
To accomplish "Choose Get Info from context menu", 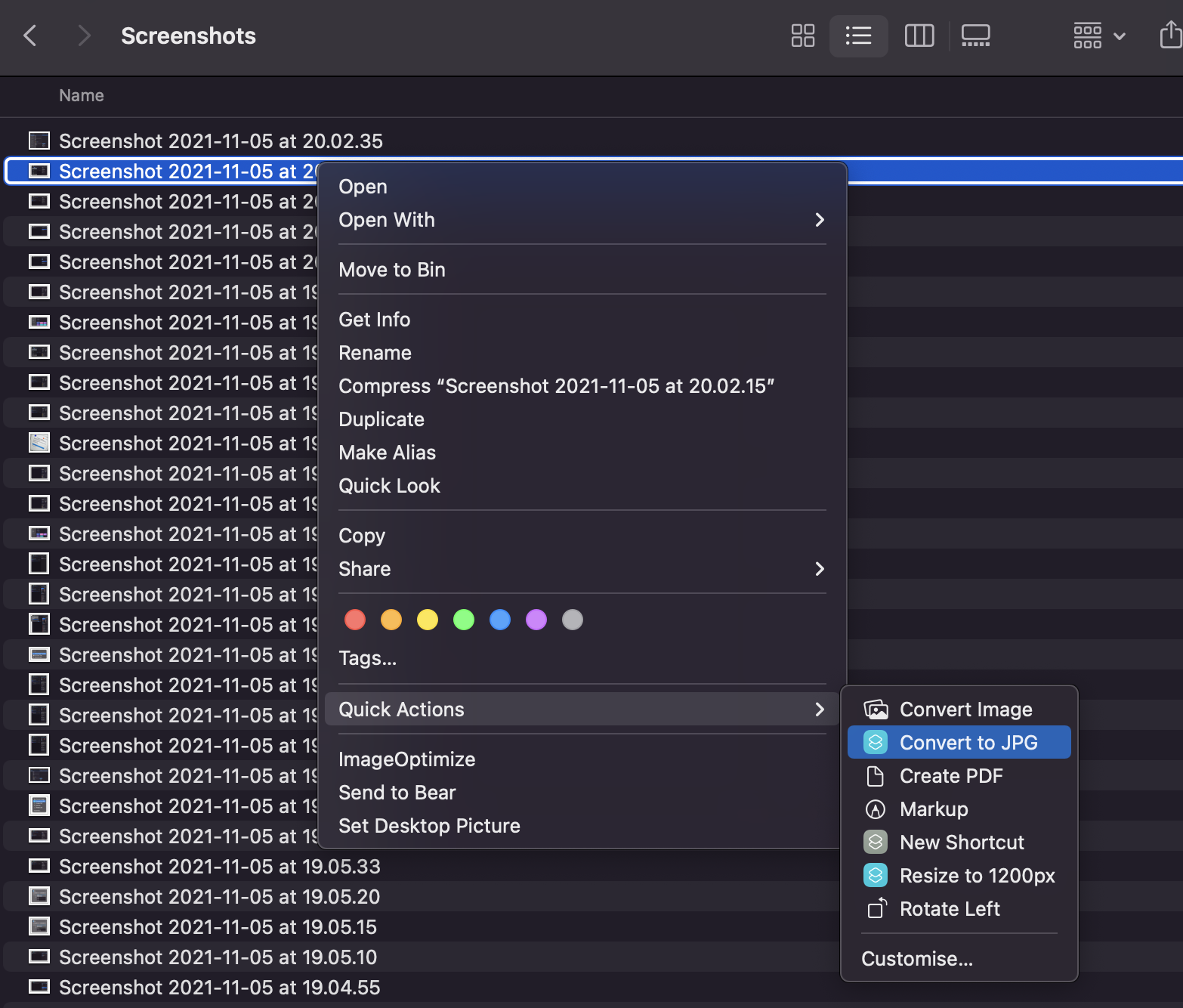I will pyautogui.click(x=375, y=320).
